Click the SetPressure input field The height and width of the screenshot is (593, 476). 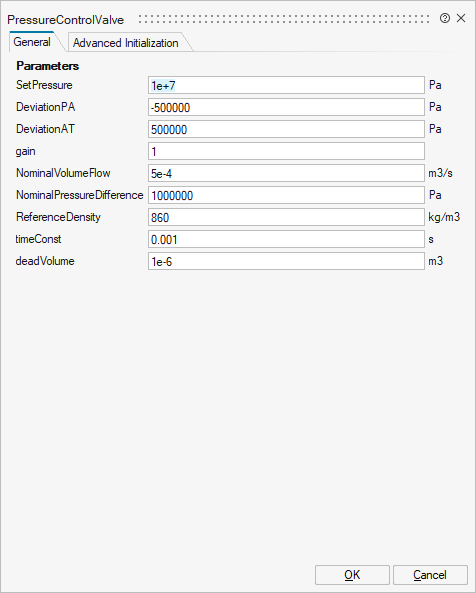click(286, 85)
